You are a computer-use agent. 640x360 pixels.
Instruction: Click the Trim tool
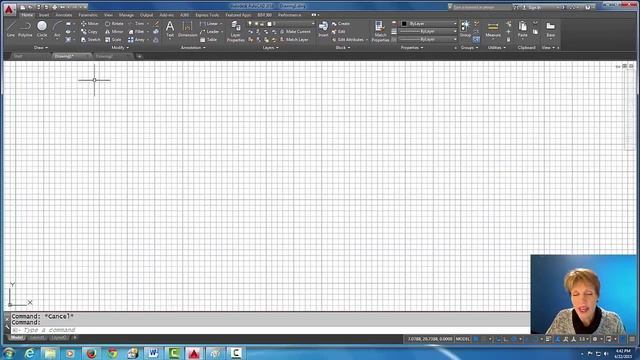[x=137, y=24]
